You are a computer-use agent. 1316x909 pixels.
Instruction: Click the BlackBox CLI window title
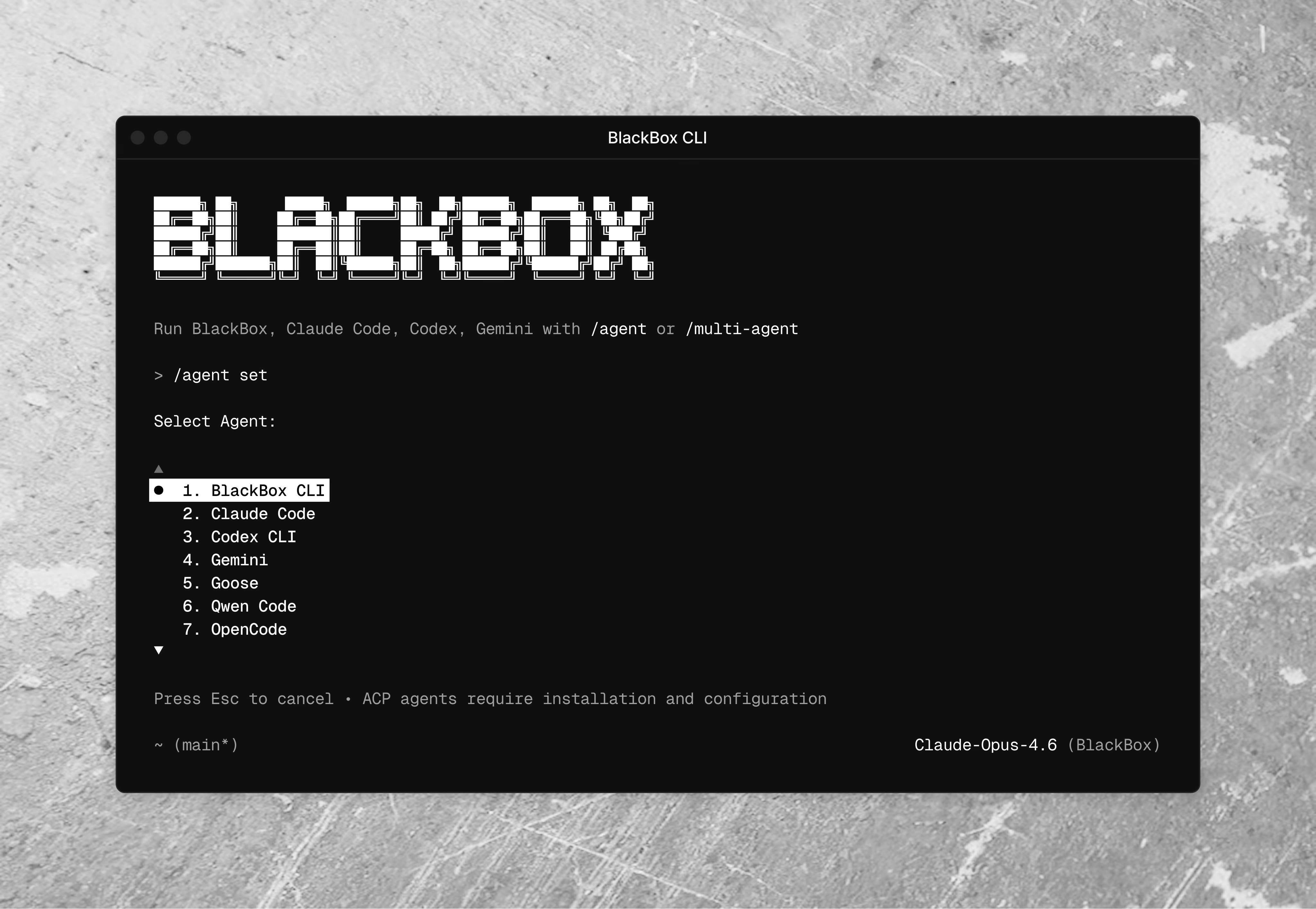[x=658, y=137]
